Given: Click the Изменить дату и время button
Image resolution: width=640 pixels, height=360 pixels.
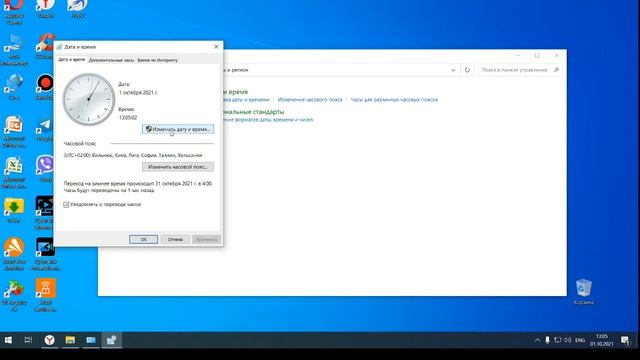Looking at the screenshot, I should click(178, 129).
